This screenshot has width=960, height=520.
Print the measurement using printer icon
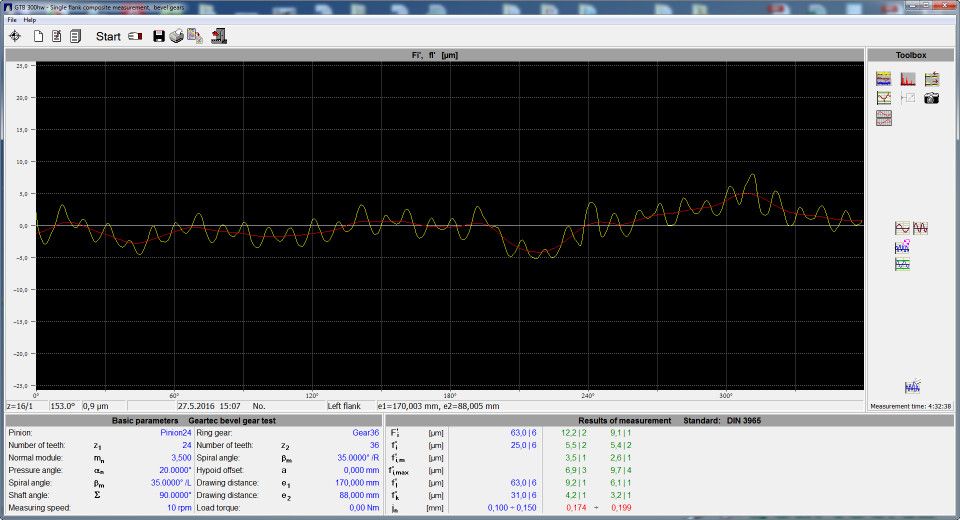(176, 36)
